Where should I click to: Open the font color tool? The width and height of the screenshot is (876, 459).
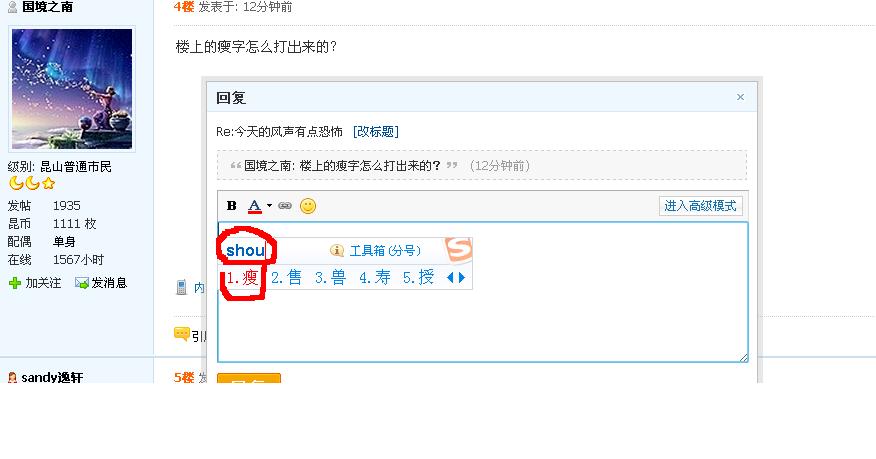point(254,206)
